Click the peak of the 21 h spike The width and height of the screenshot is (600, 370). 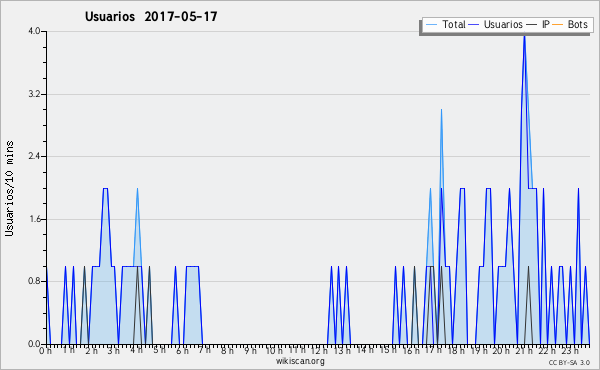(x=524, y=34)
